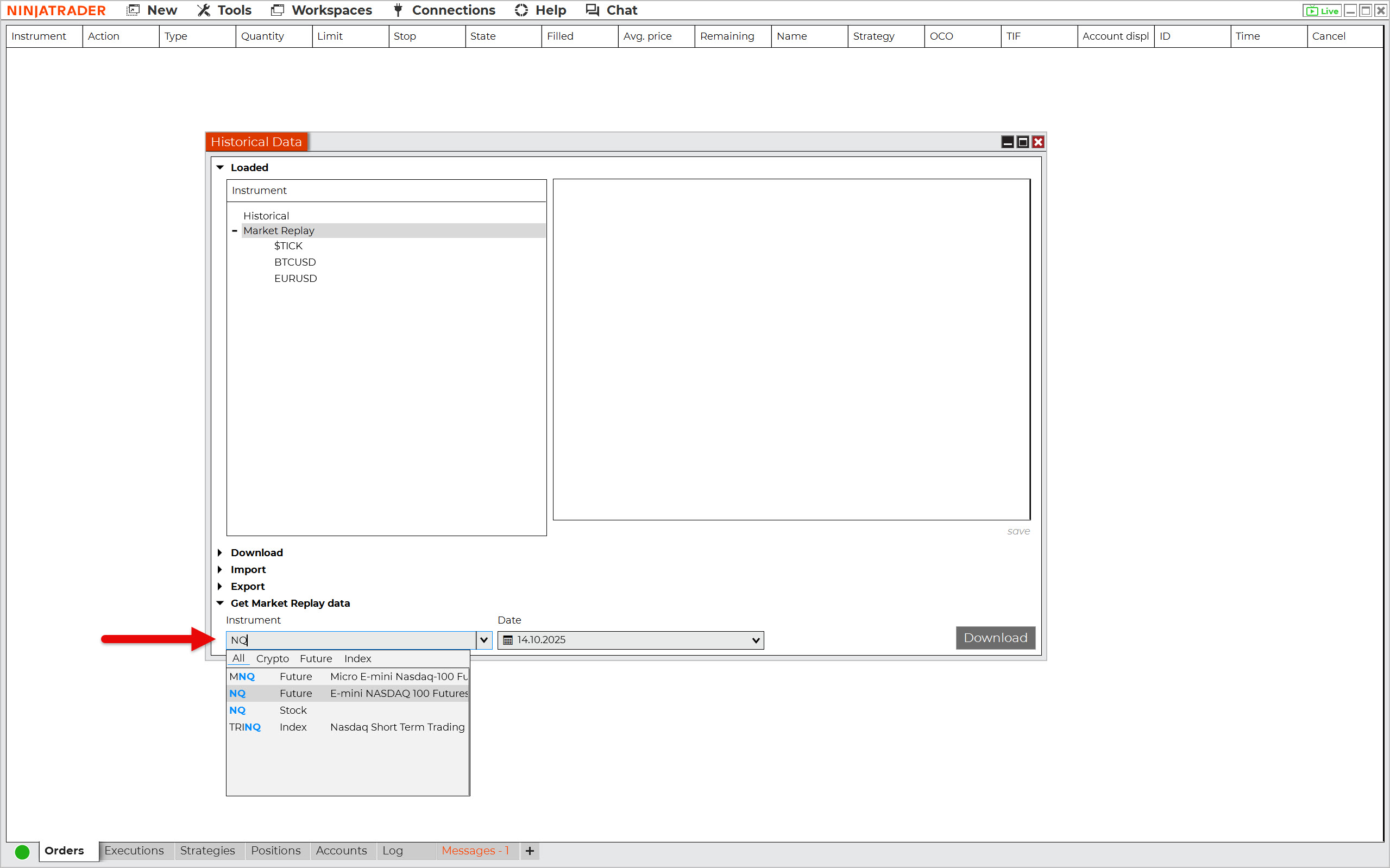Open the Chat bubble icon

[x=592, y=10]
